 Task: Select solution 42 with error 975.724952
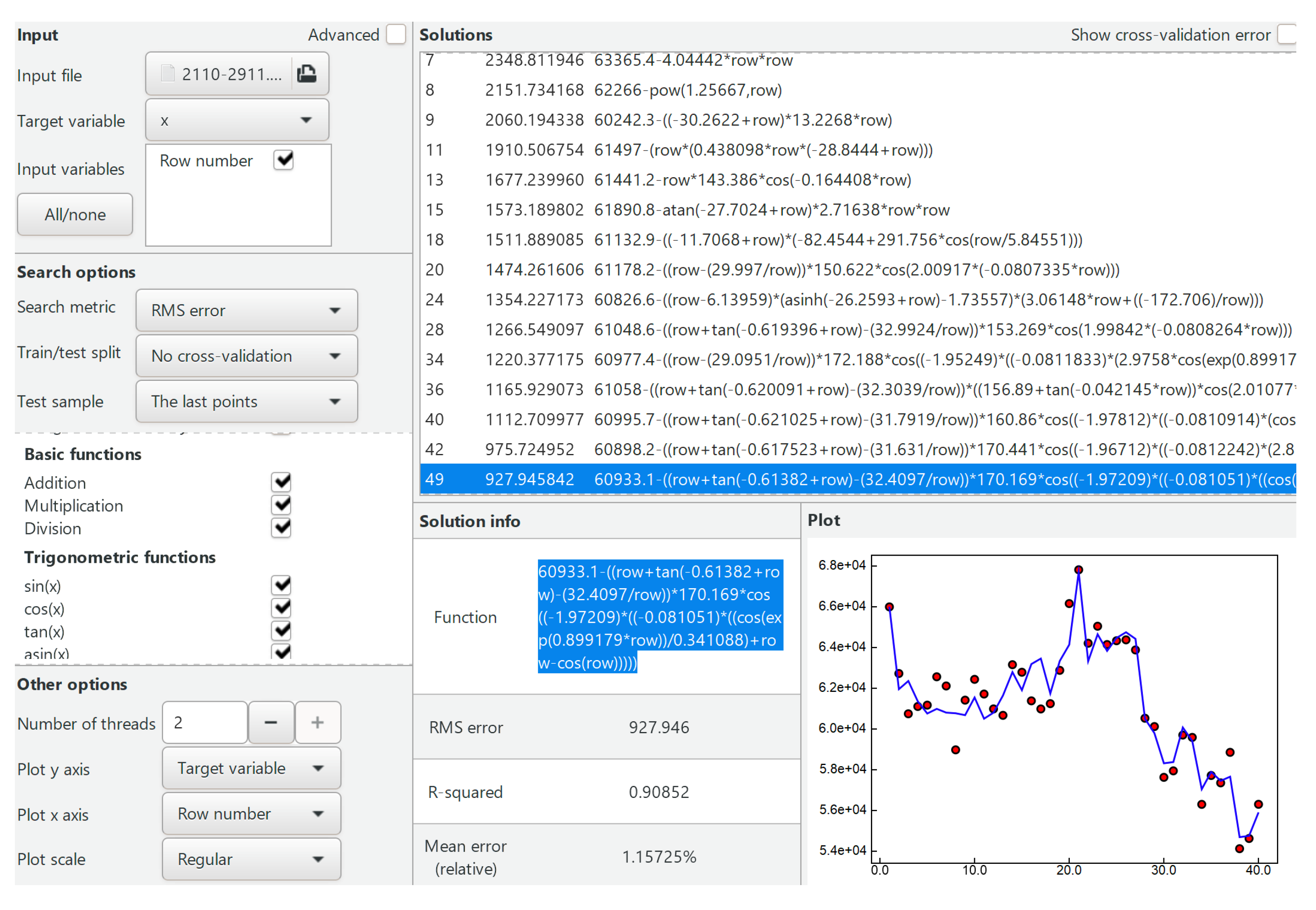858,450
